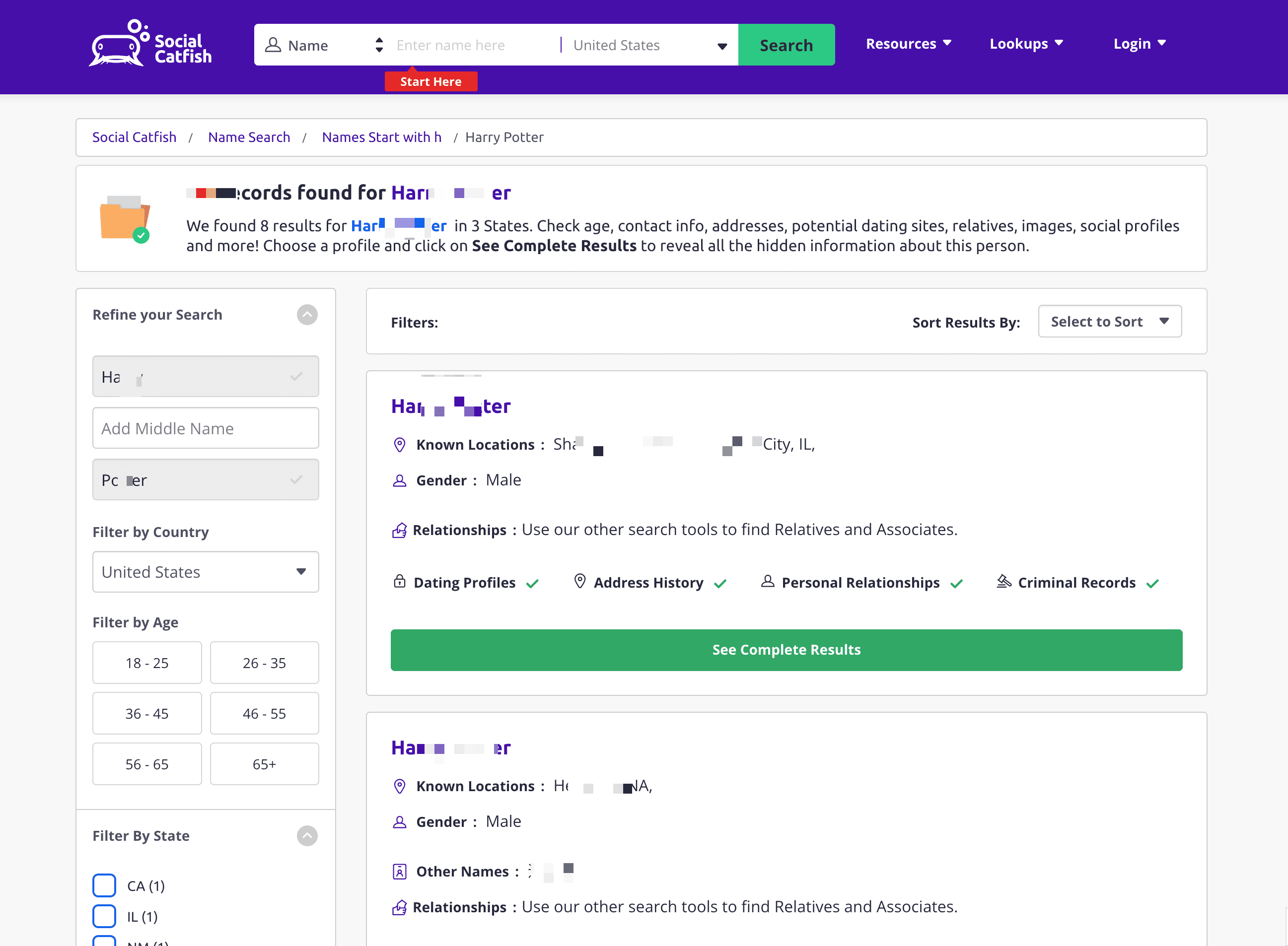Open the first result name link (IL)

click(451, 406)
